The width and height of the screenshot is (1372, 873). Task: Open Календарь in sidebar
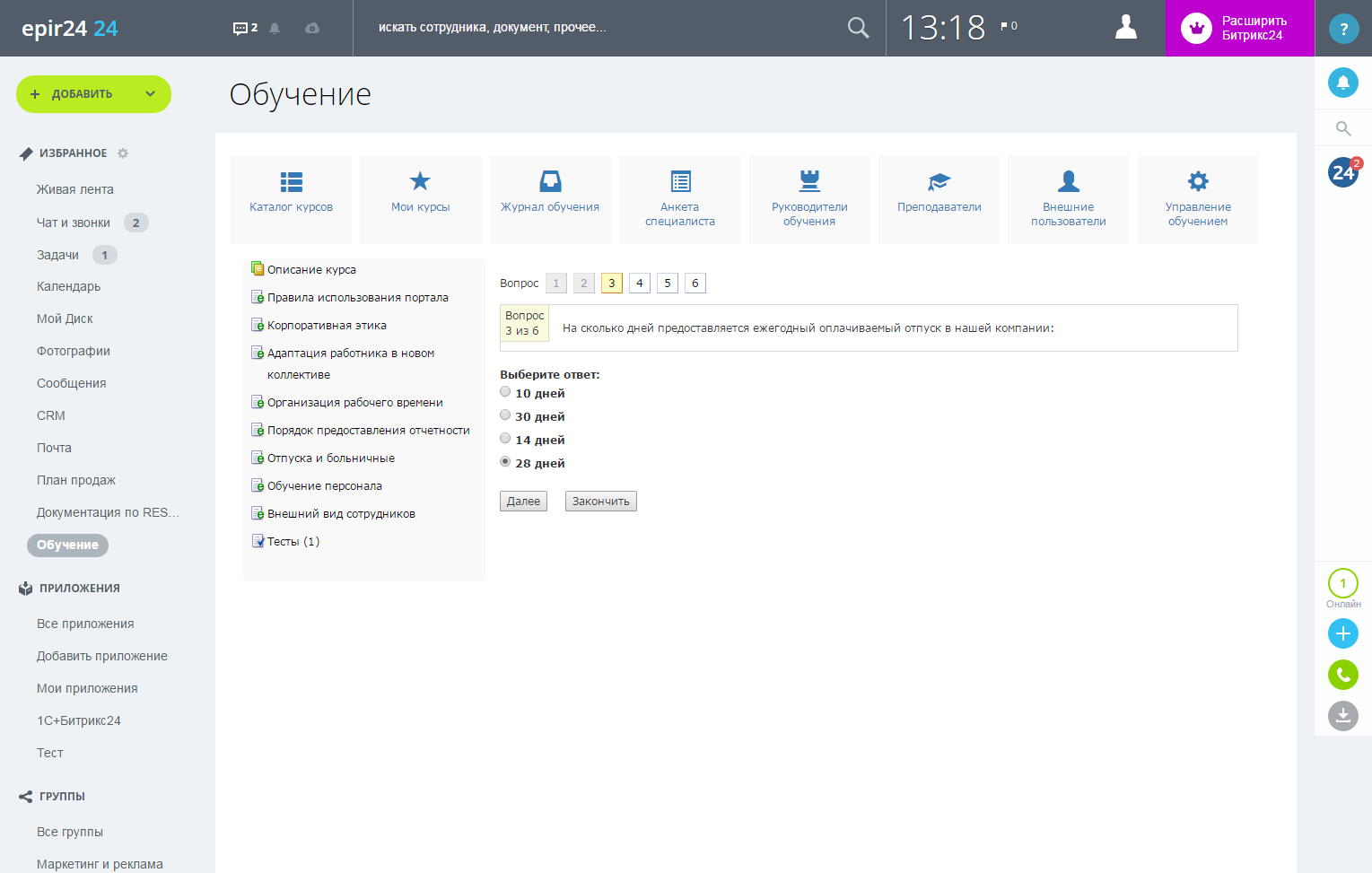click(x=68, y=286)
